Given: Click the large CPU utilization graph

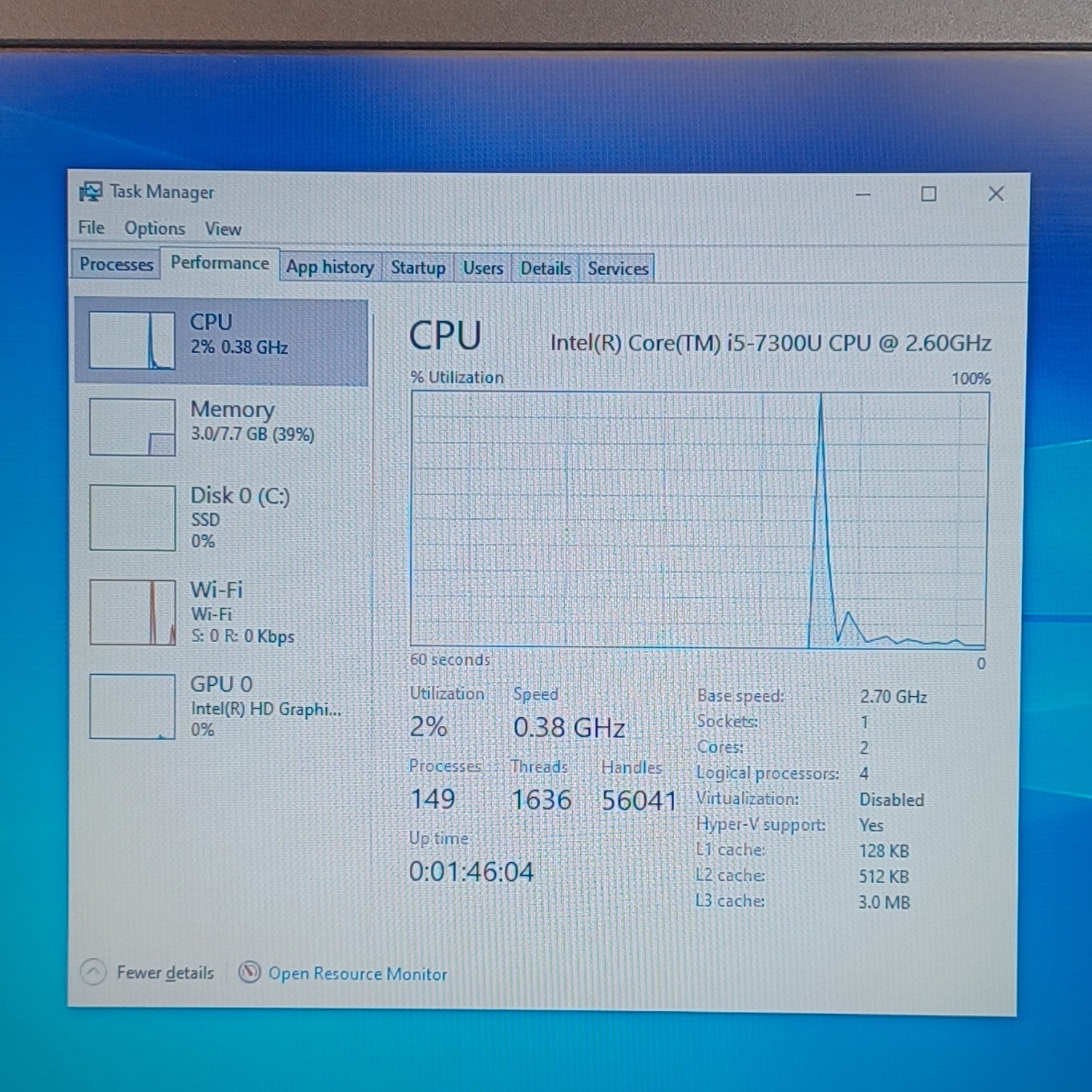Looking at the screenshot, I should click(x=700, y=519).
